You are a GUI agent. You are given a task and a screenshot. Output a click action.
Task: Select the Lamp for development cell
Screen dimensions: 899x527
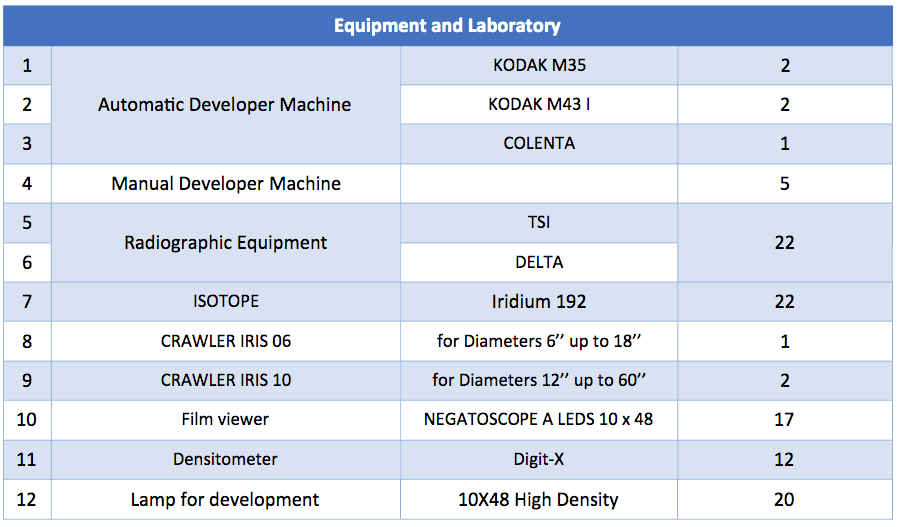[225, 499]
